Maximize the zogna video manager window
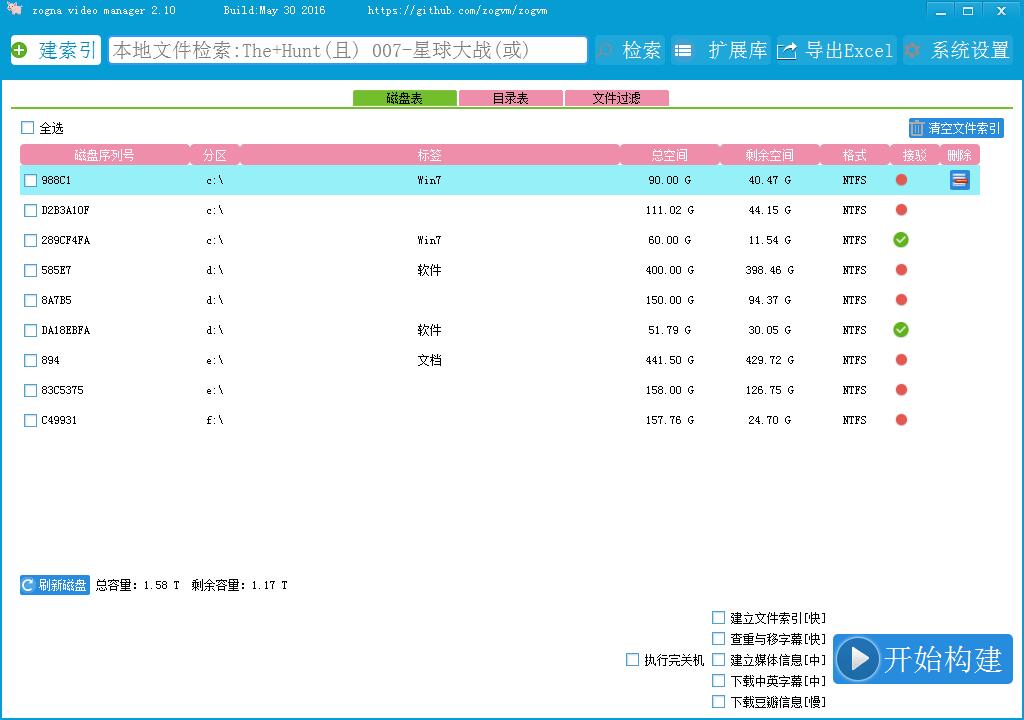This screenshot has height=720, width=1024. click(x=968, y=11)
